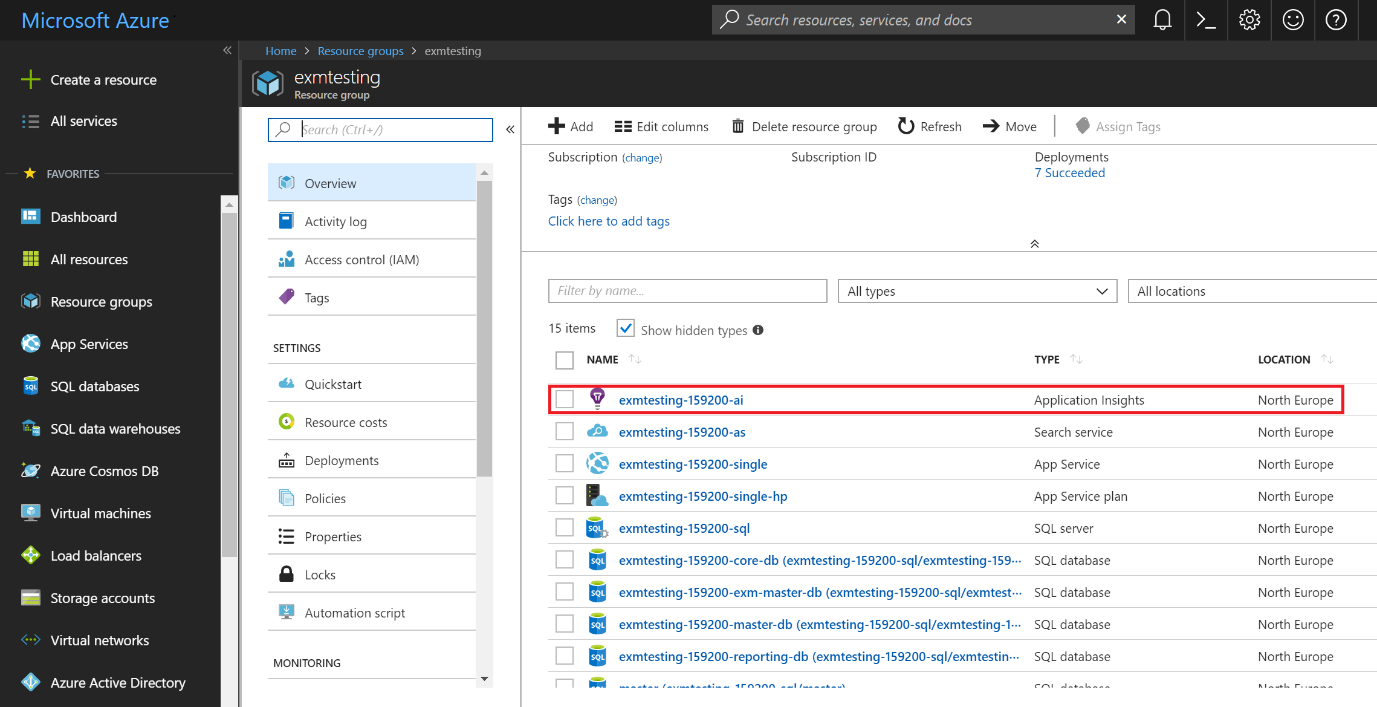Click the feedback smiley icon

click(x=1293, y=19)
